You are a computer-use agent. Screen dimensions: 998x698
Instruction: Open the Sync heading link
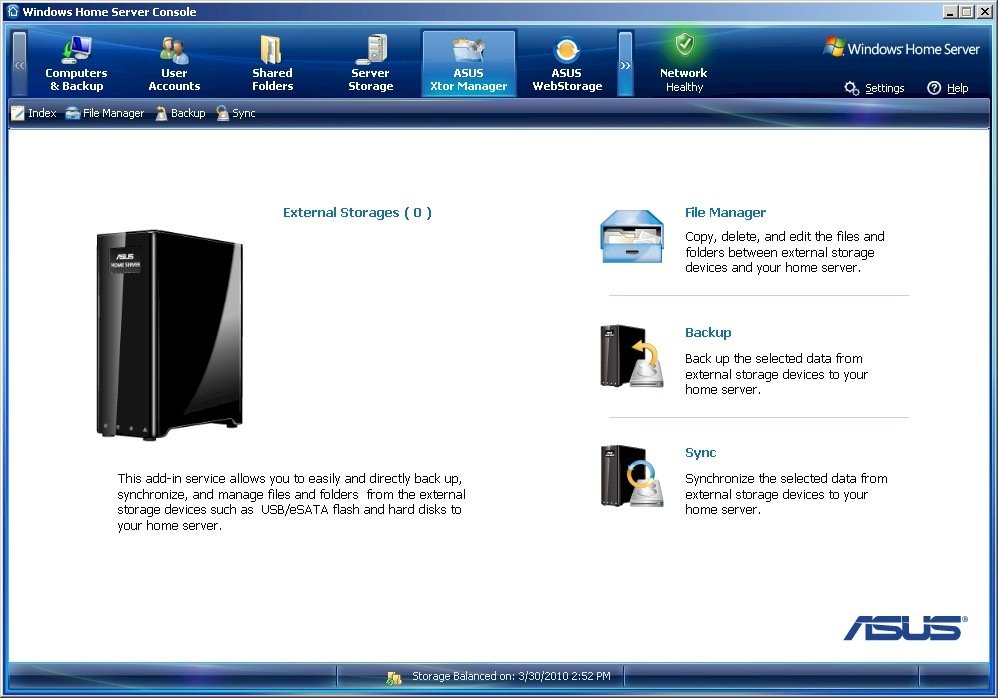click(x=700, y=452)
